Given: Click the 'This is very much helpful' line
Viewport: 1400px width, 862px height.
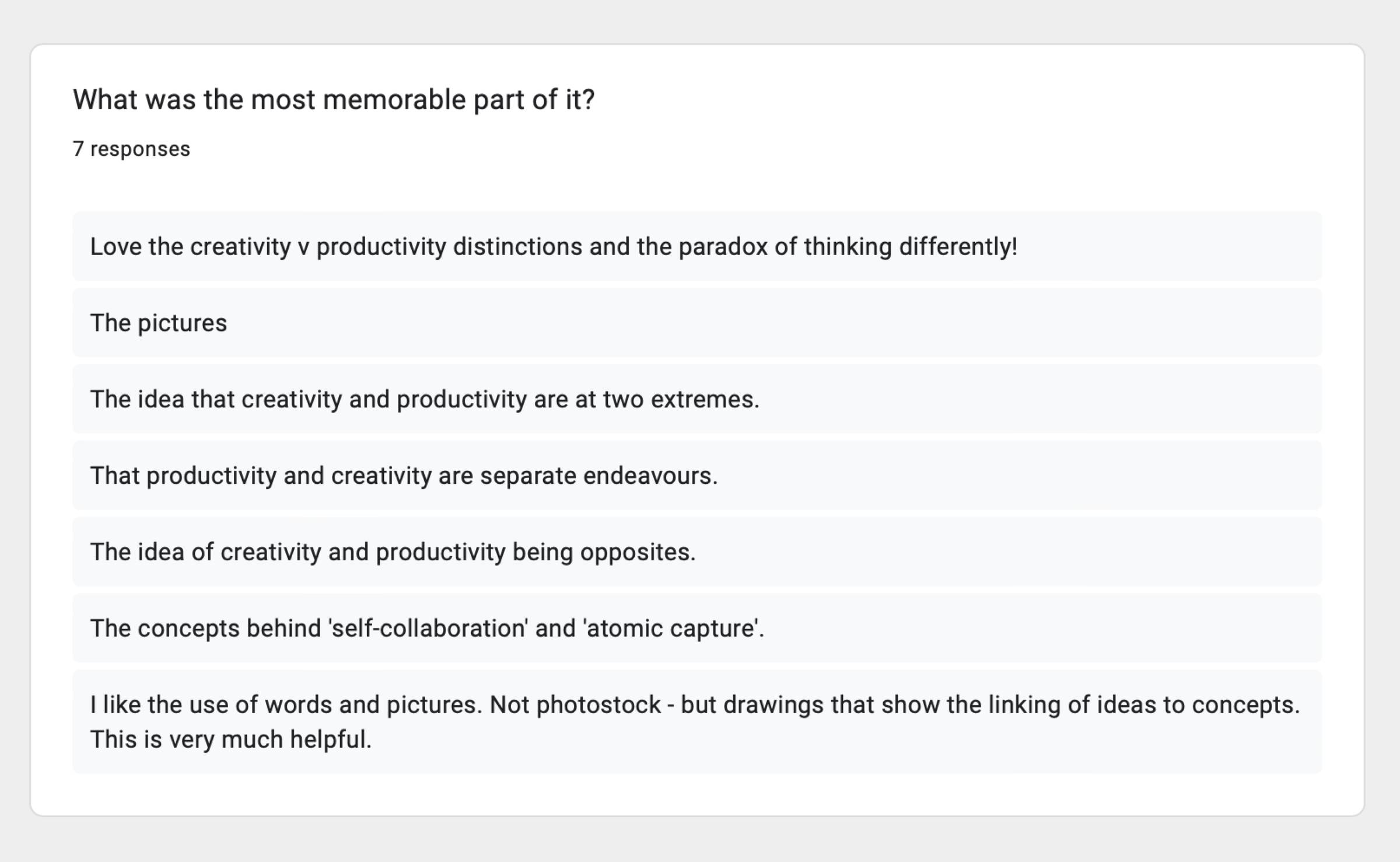Looking at the screenshot, I should [231, 739].
